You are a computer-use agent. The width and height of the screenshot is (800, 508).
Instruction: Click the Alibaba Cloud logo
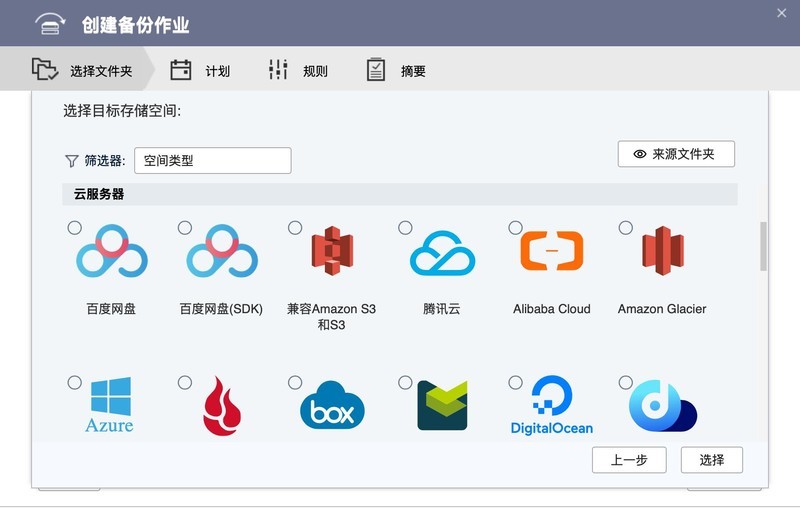pyautogui.click(x=552, y=250)
